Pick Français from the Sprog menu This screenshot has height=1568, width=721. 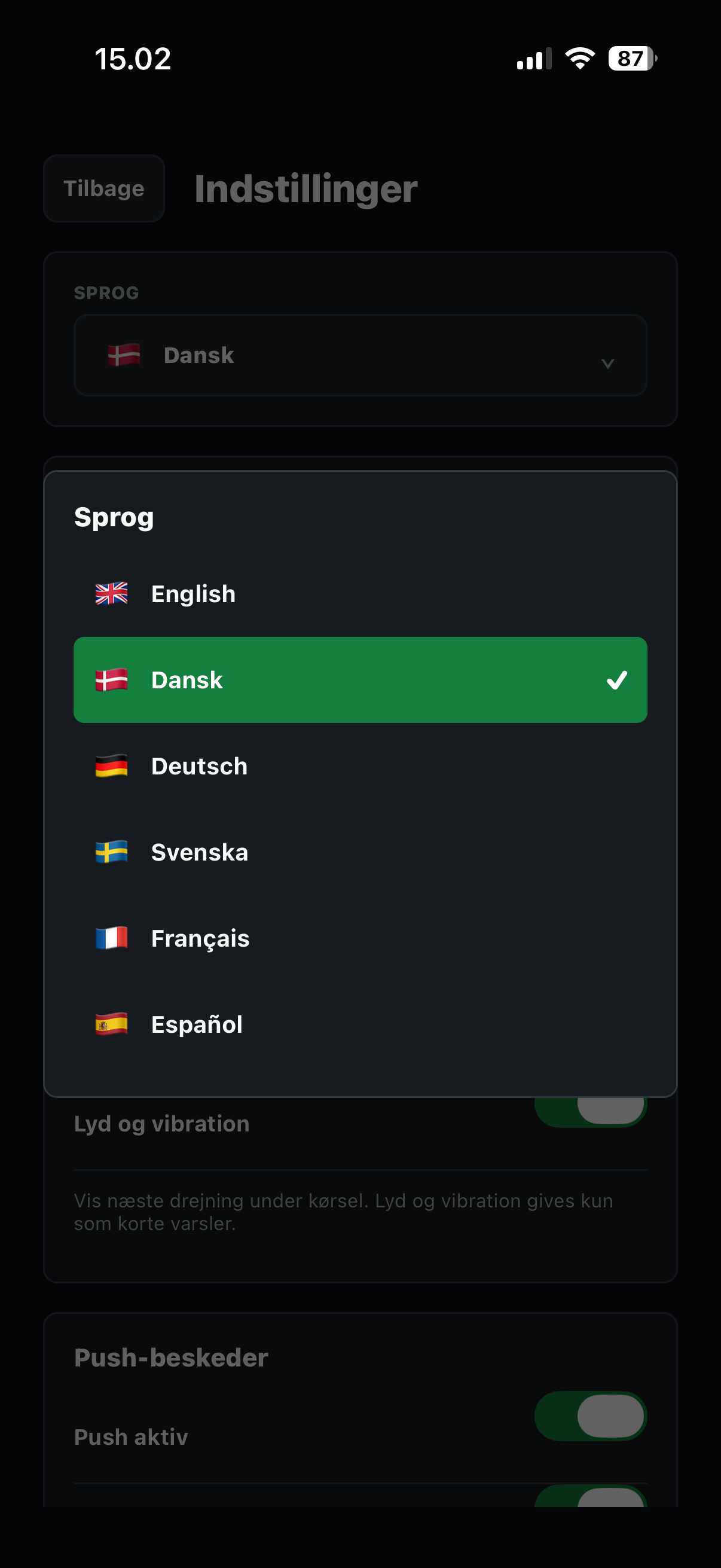click(x=360, y=939)
